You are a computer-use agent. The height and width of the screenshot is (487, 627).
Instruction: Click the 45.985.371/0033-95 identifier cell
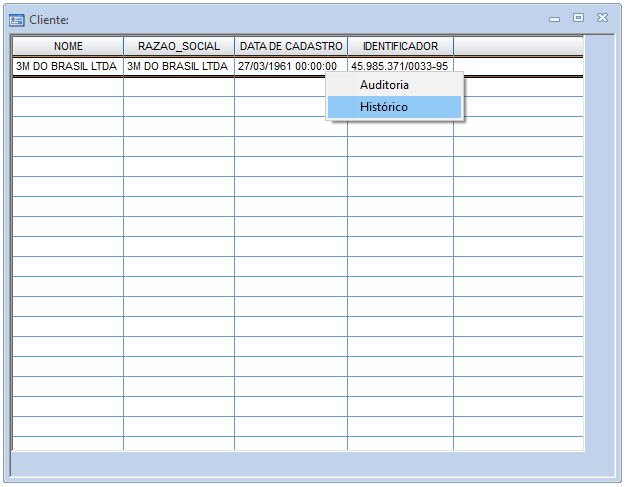coord(399,65)
